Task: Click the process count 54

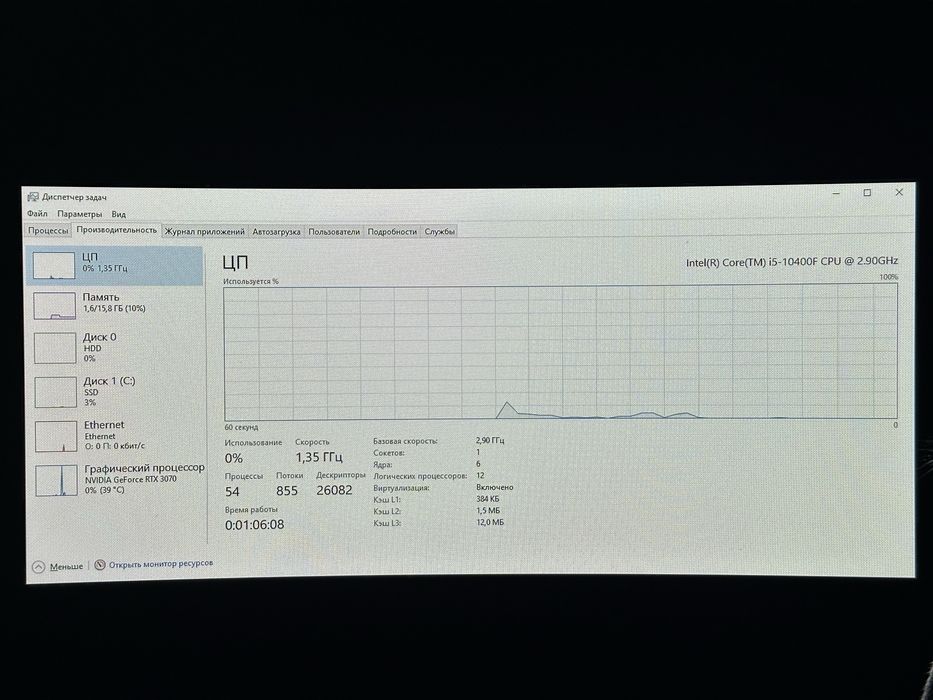Action: (x=232, y=492)
